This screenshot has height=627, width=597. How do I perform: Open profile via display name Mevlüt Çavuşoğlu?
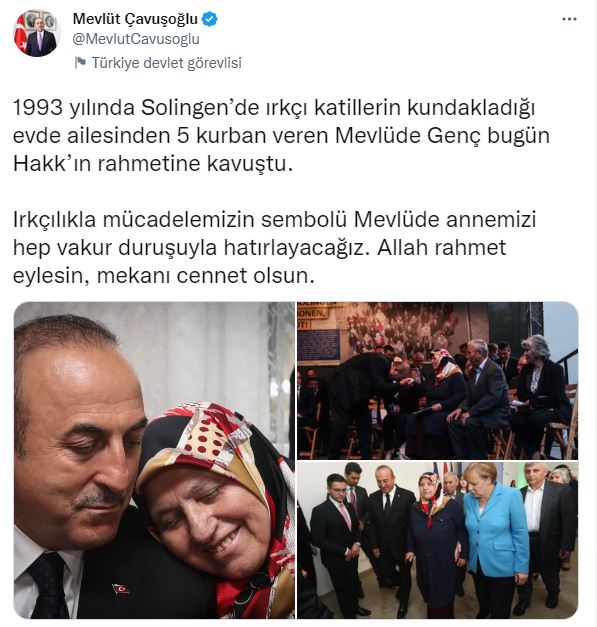click(x=135, y=19)
